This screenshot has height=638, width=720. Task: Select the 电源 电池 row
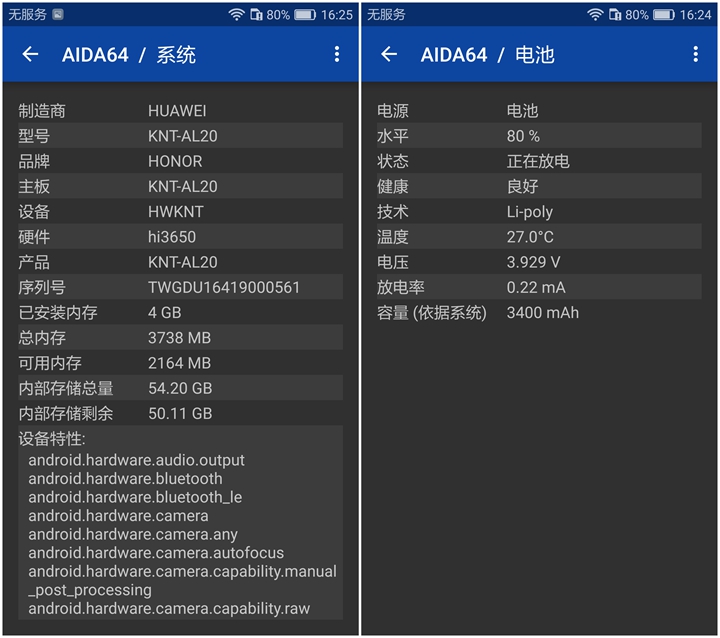539,111
